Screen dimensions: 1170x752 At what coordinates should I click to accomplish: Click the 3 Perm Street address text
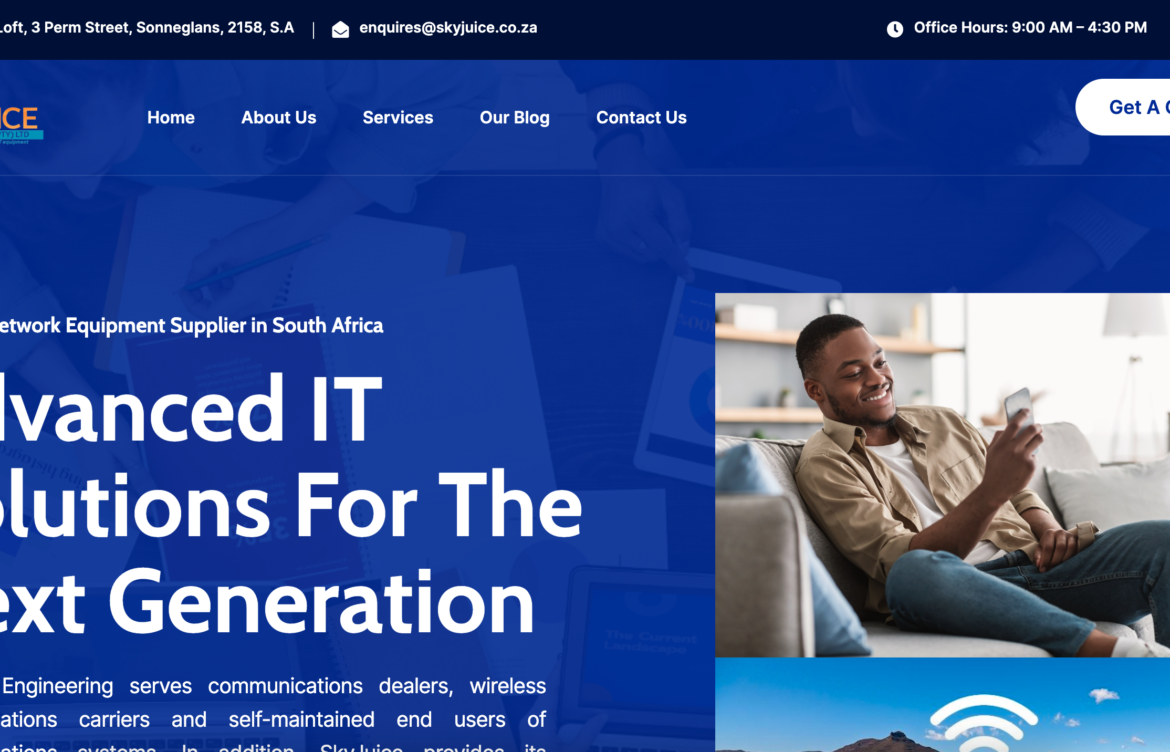tap(147, 28)
